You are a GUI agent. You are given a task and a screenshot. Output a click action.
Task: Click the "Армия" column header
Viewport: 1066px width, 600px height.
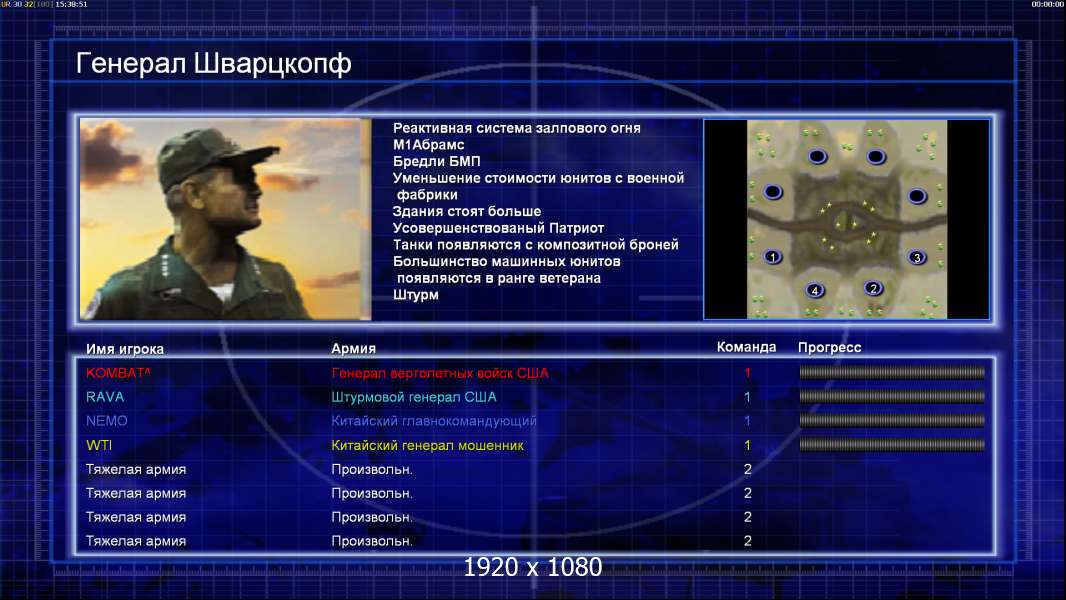pos(354,348)
